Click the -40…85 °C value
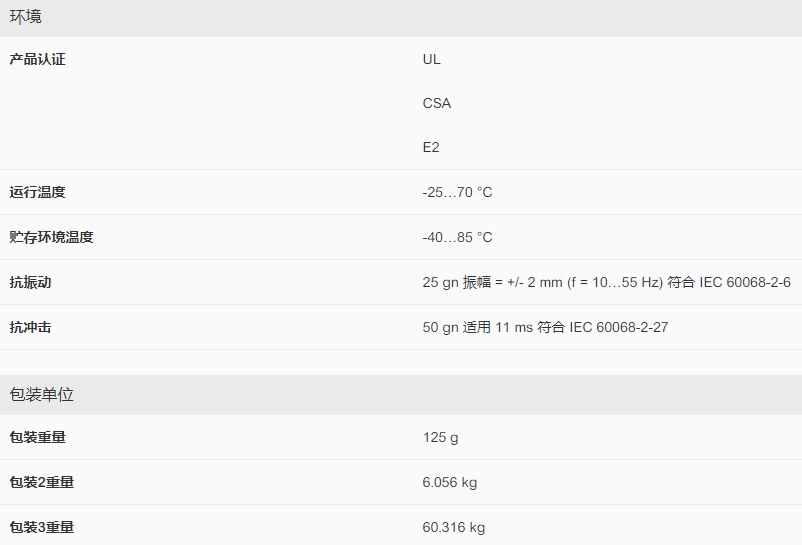This screenshot has width=802, height=545. (x=457, y=237)
